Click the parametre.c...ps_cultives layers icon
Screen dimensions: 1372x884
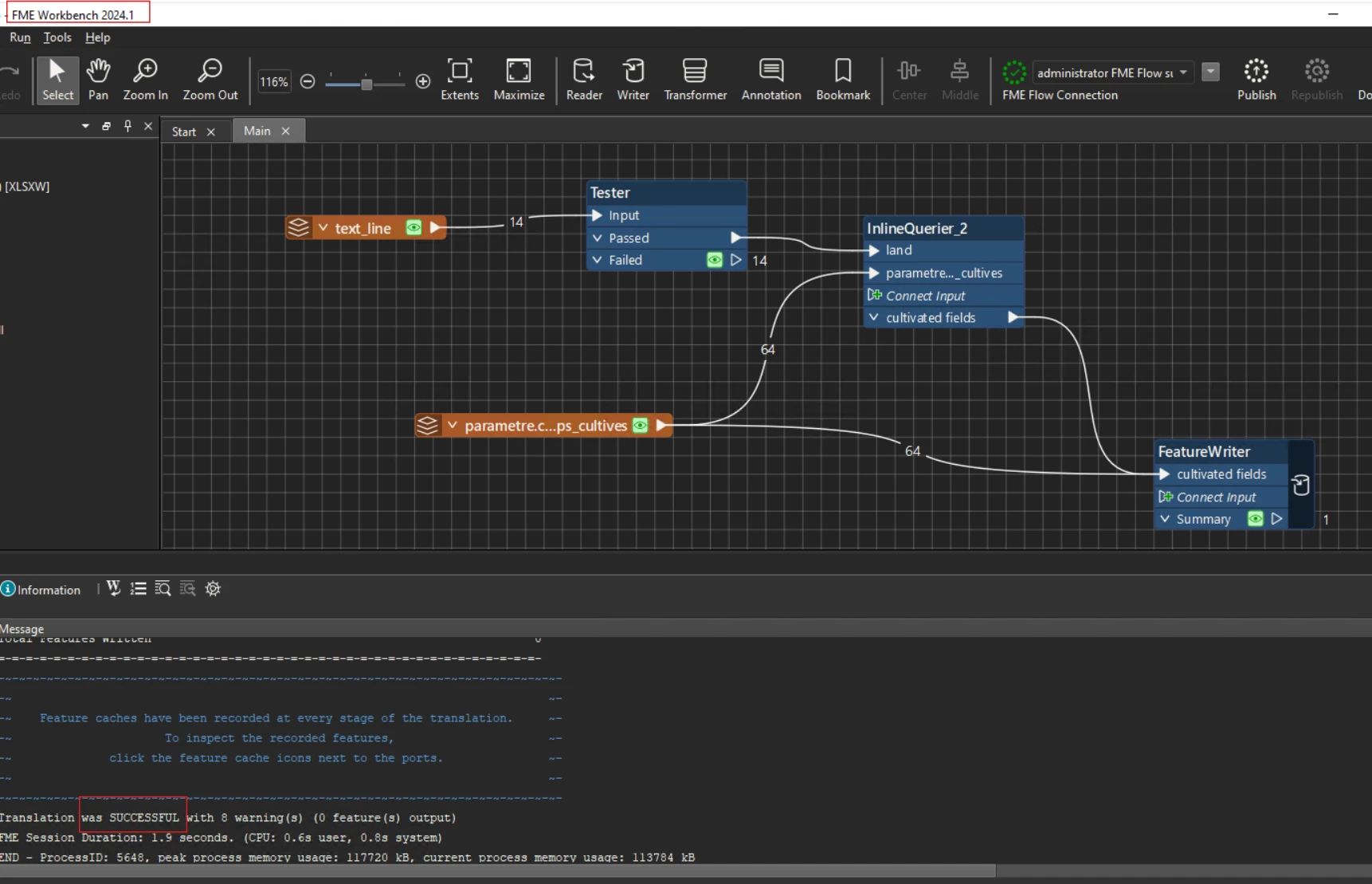click(427, 426)
